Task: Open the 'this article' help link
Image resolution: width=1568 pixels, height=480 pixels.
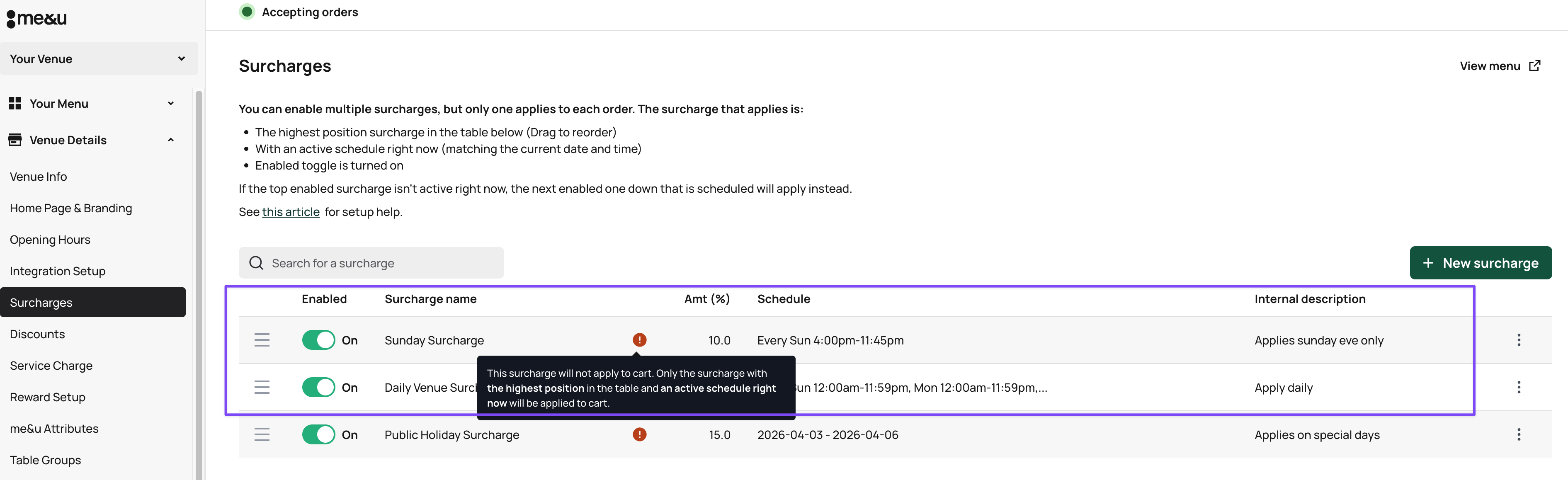Action: [290, 212]
